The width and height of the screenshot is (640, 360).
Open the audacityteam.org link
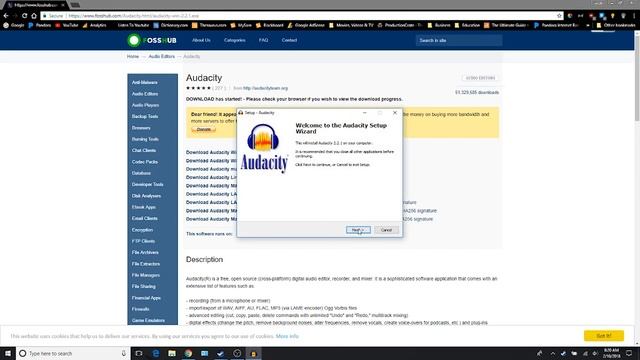coord(265,88)
